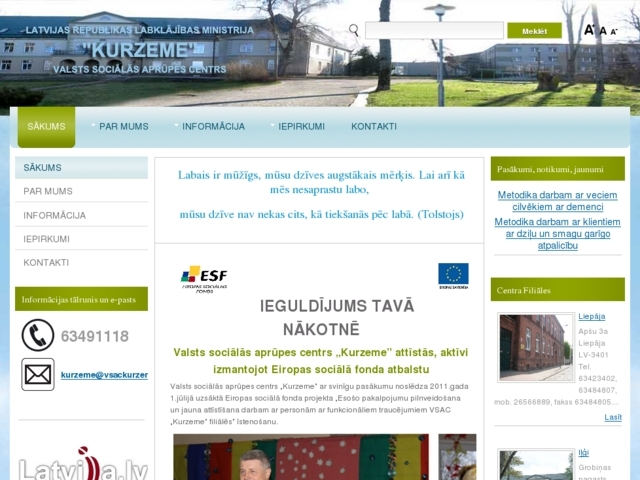The height and width of the screenshot is (480, 640).
Task: Open kurzeme@vsackurzeme email link
Action: 104,375
